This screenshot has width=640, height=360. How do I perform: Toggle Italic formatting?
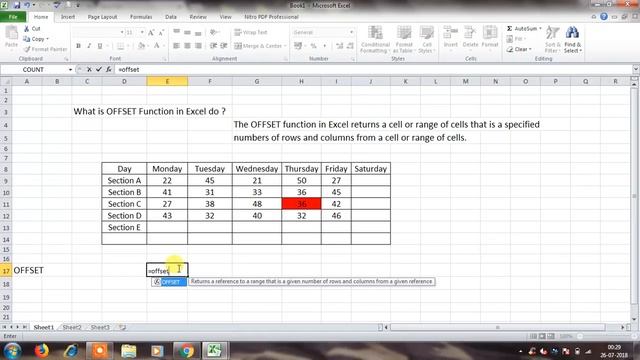(89, 46)
